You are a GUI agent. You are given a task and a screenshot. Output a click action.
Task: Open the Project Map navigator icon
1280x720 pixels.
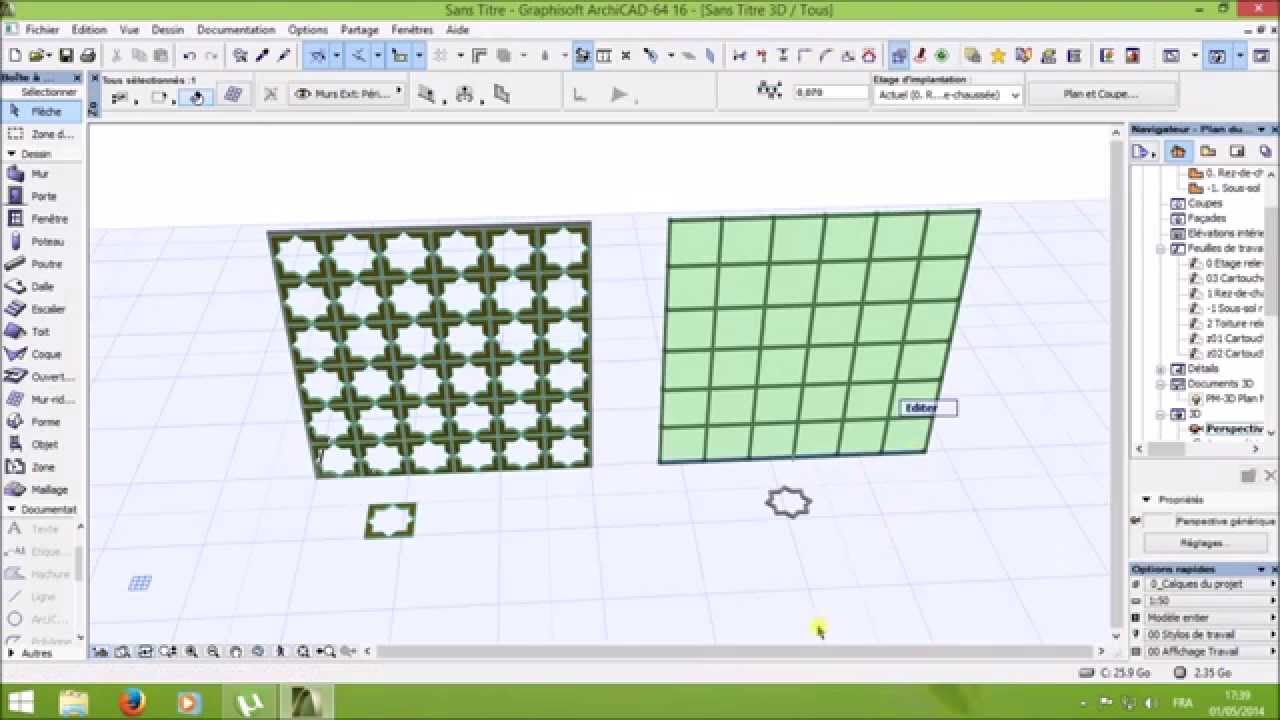1178,151
